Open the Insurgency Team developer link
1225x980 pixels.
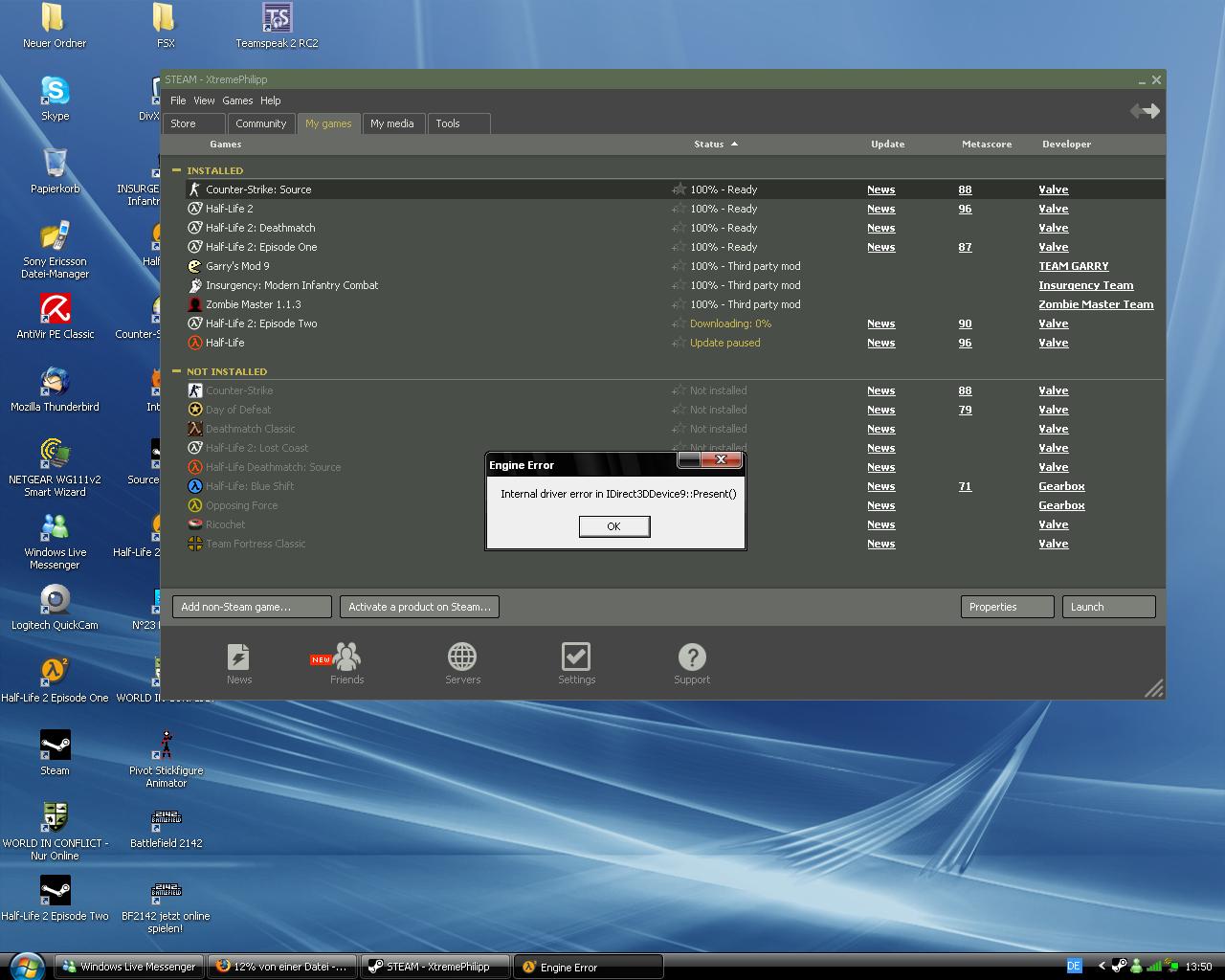click(1086, 285)
